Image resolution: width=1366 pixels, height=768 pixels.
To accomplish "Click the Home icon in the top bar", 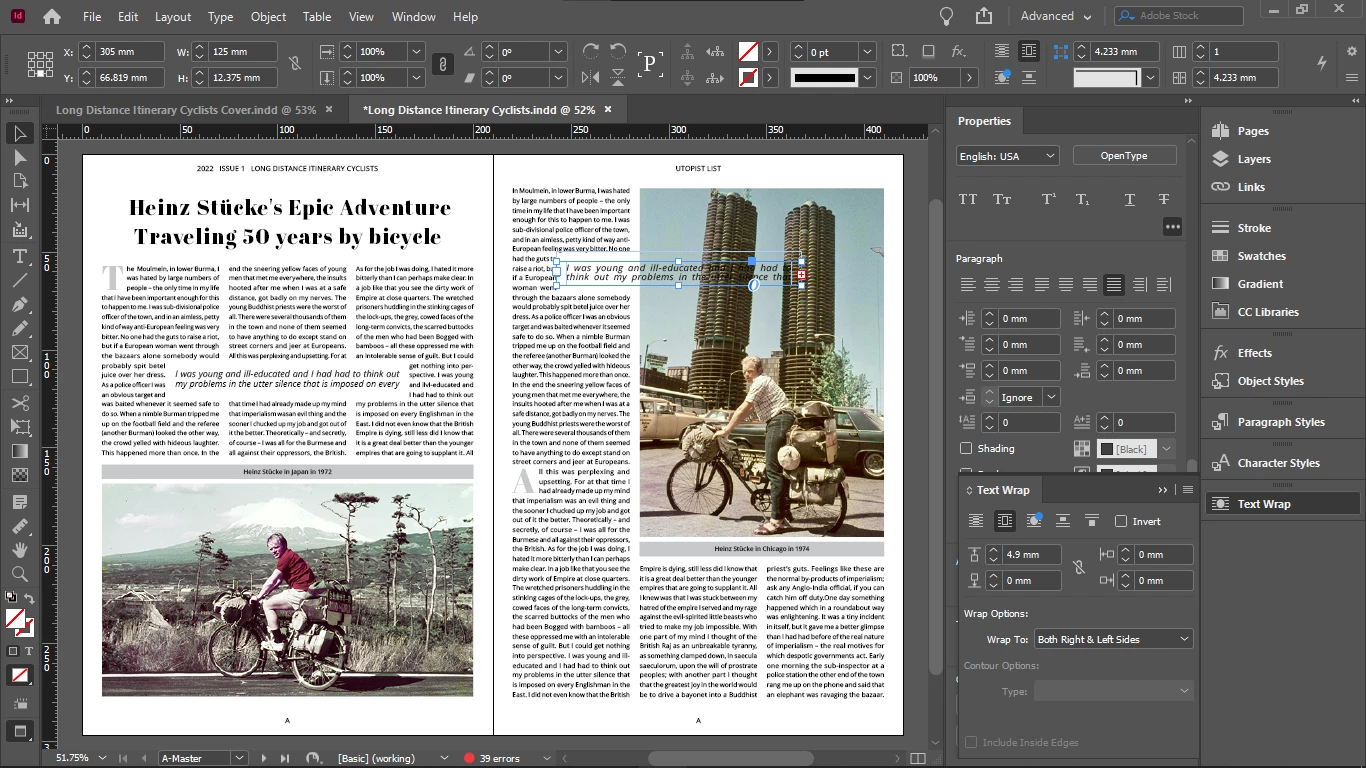I will coord(52,17).
